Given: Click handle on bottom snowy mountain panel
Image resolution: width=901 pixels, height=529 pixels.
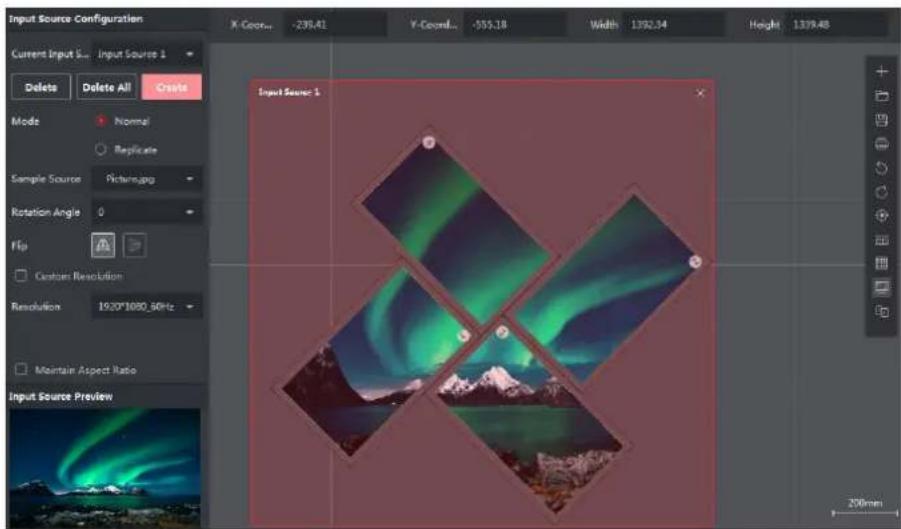Looking at the screenshot, I should tap(502, 332).
